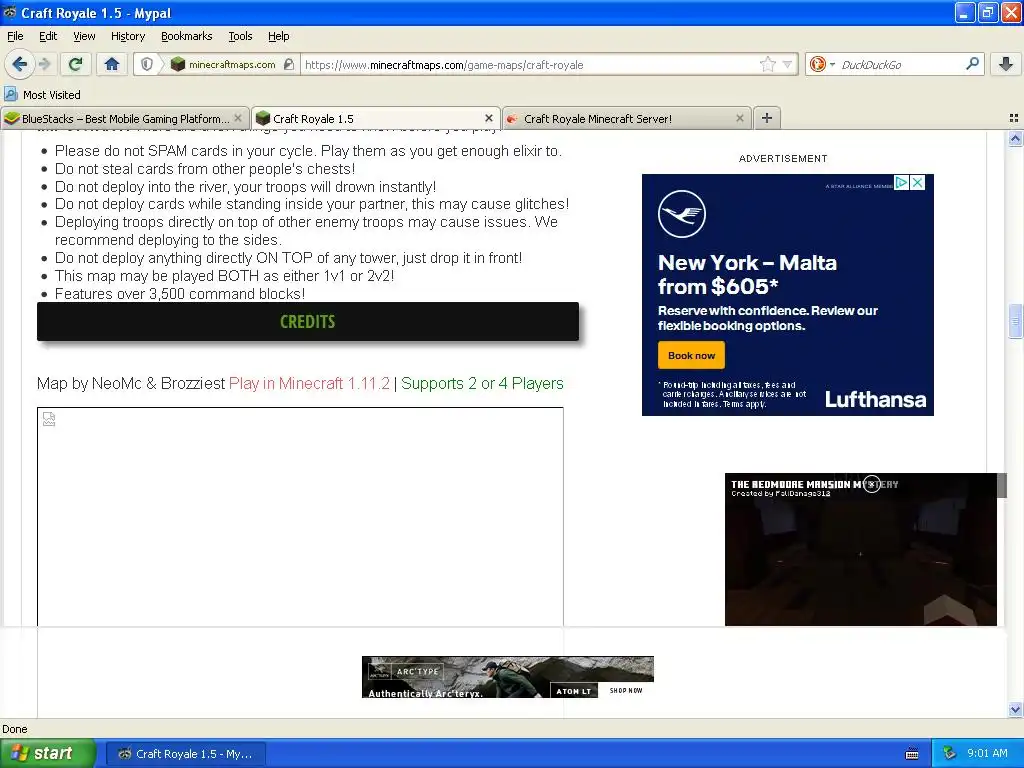
Task: Close the Craft Royale 1.5 tab
Action: (x=488, y=118)
